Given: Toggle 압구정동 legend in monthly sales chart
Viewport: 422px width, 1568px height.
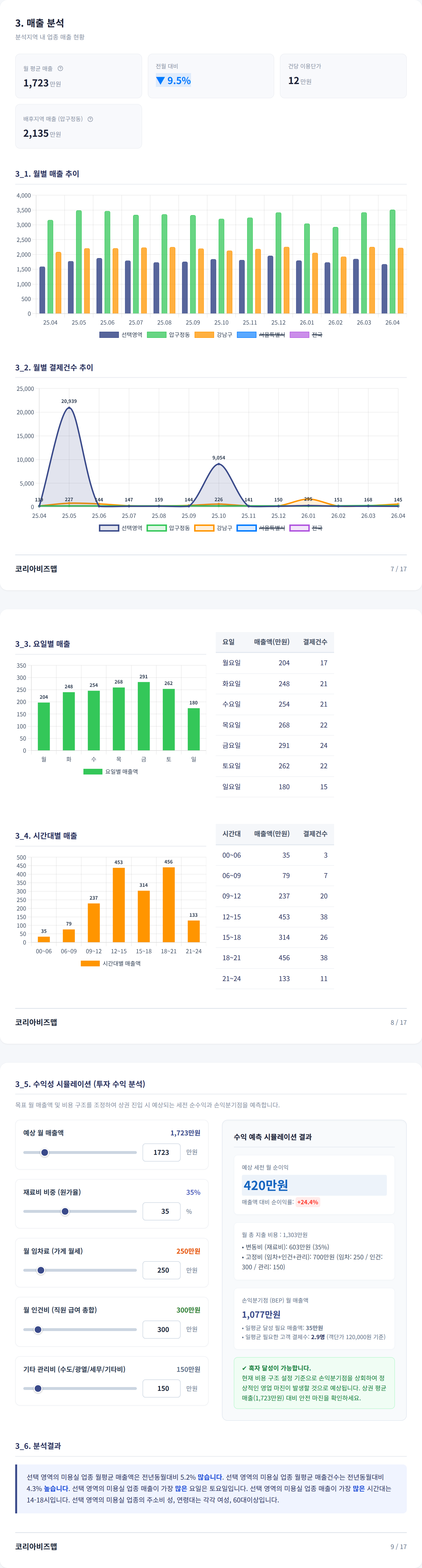Looking at the screenshot, I should pos(169,335).
